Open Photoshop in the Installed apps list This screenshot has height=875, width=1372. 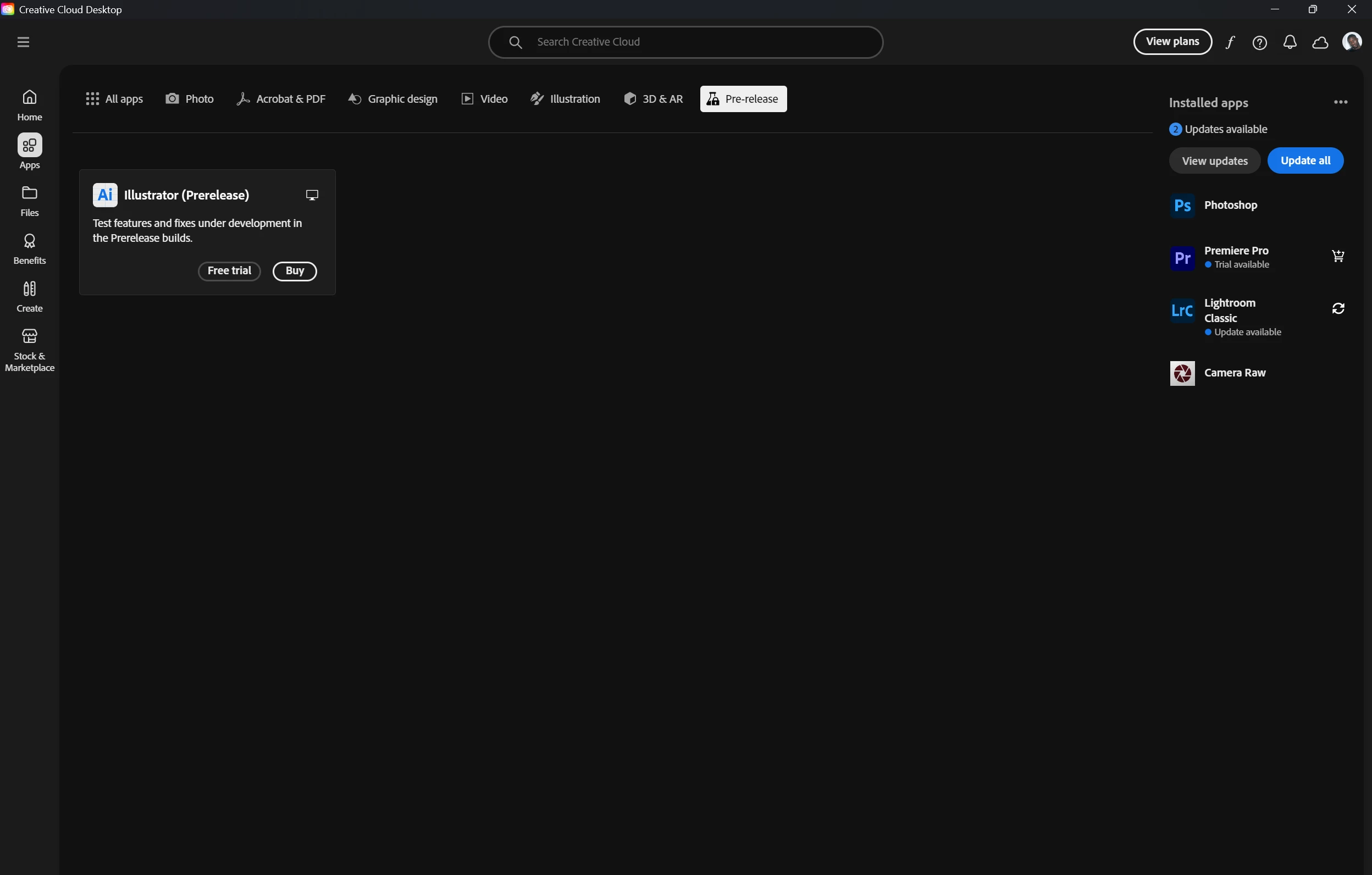[1230, 205]
